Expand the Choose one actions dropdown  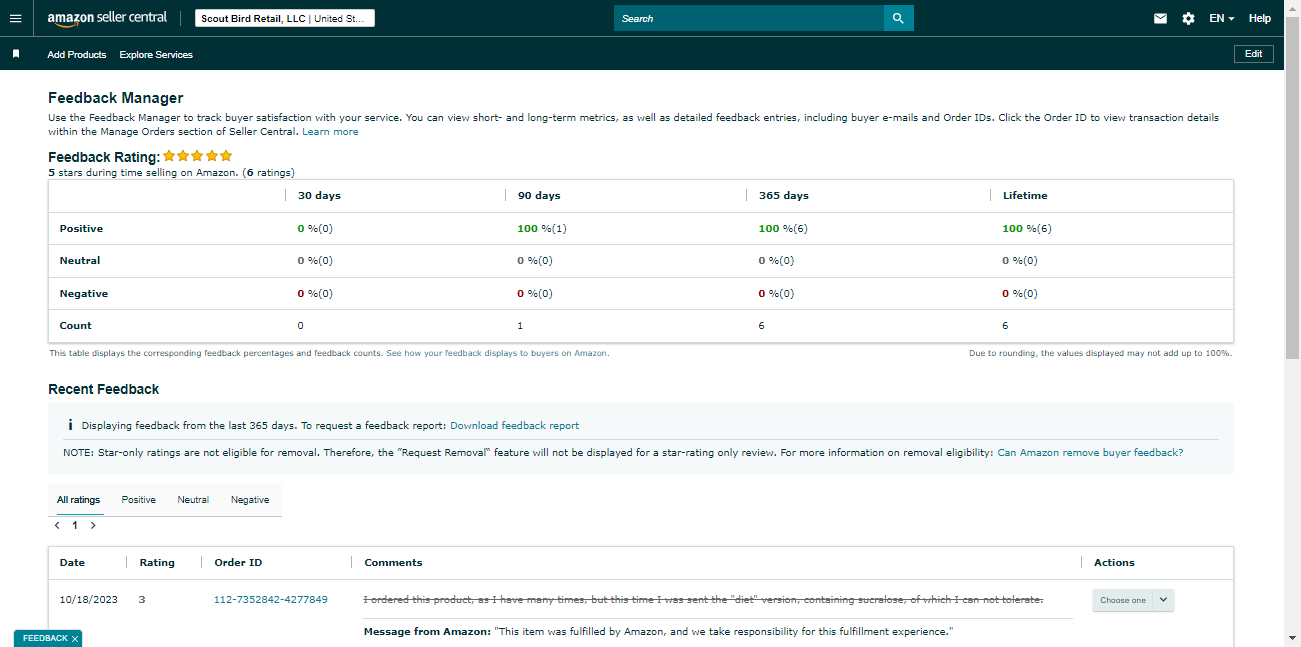(x=1133, y=600)
